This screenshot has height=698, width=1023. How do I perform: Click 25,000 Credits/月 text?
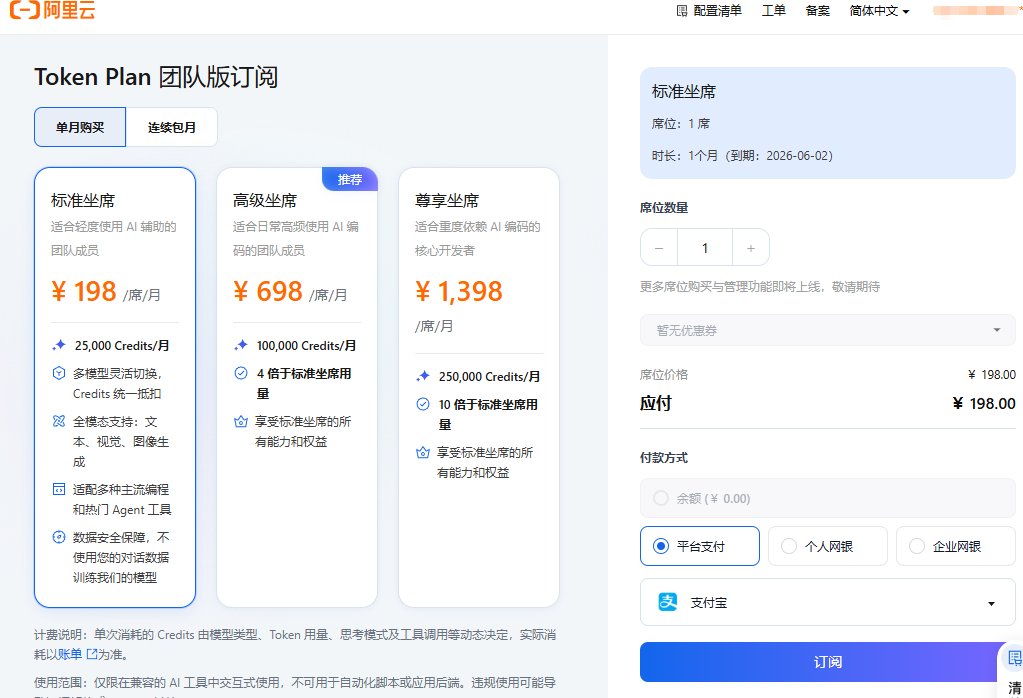tap(122, 346)
